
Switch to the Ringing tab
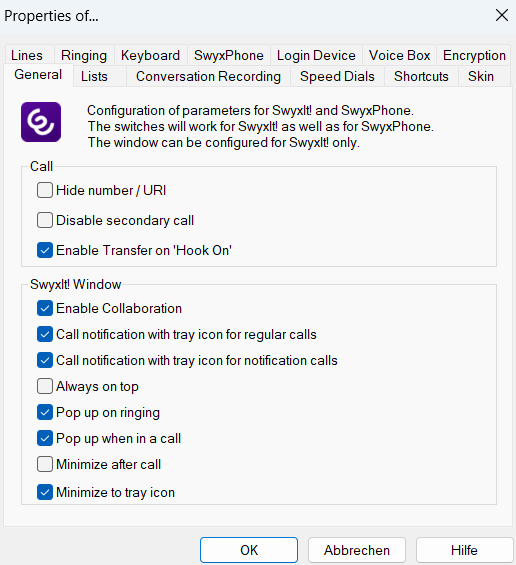84,55
